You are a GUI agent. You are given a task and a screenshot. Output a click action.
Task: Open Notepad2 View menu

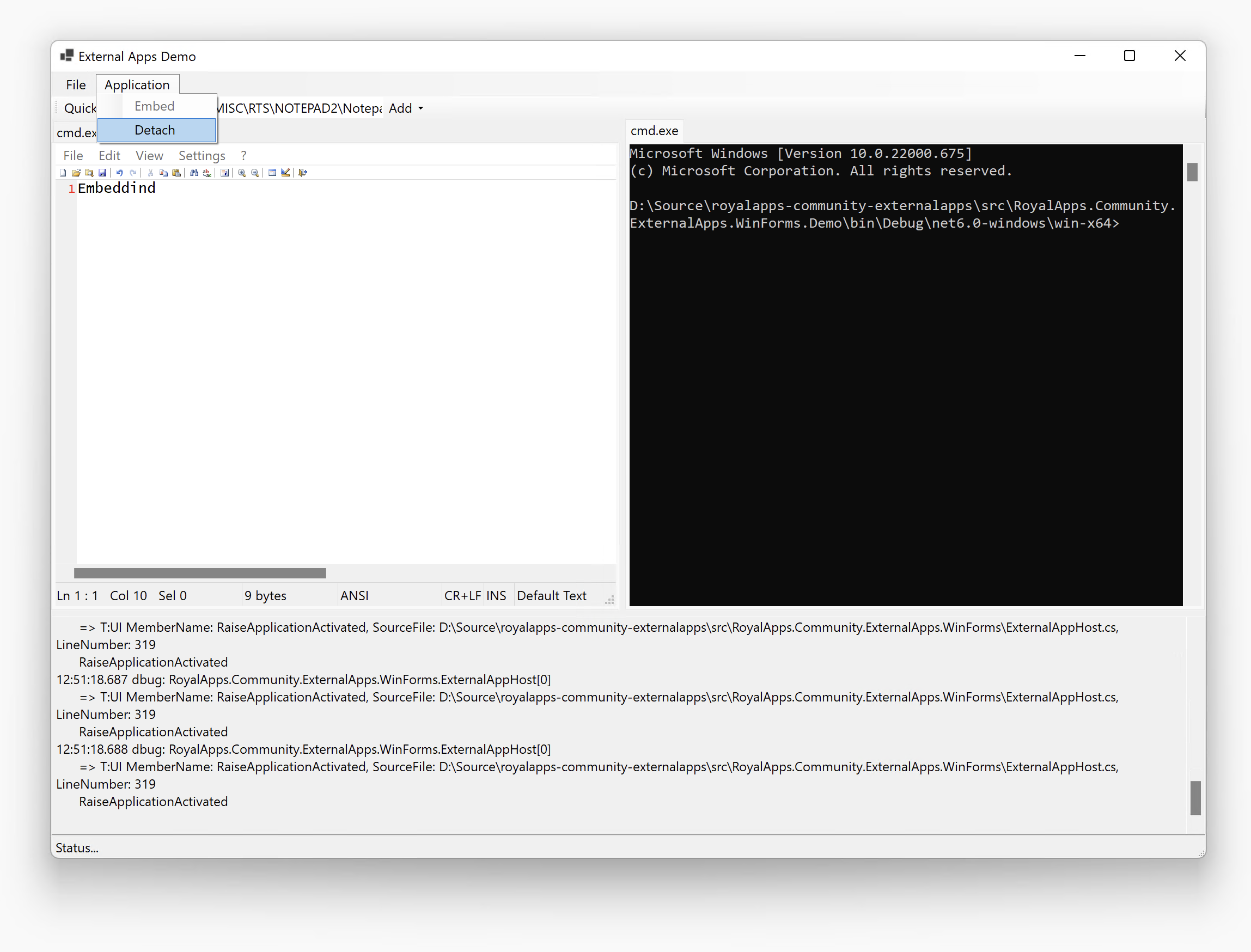[x=149, y=156]
